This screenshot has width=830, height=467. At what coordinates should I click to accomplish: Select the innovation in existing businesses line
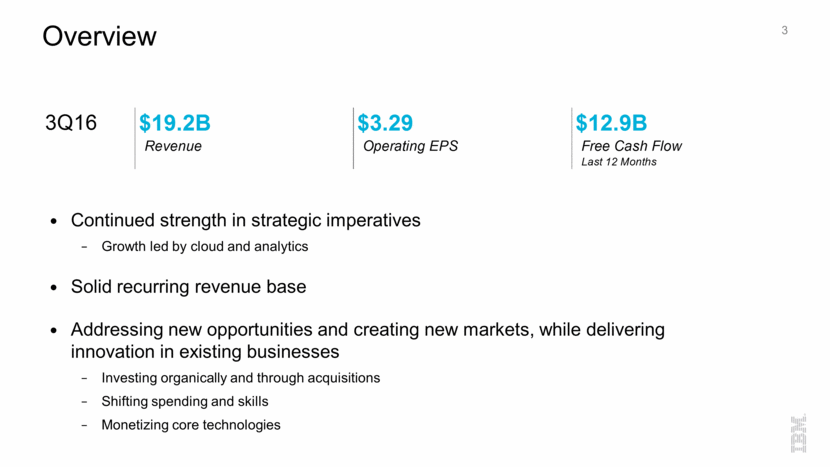point(205,352)
